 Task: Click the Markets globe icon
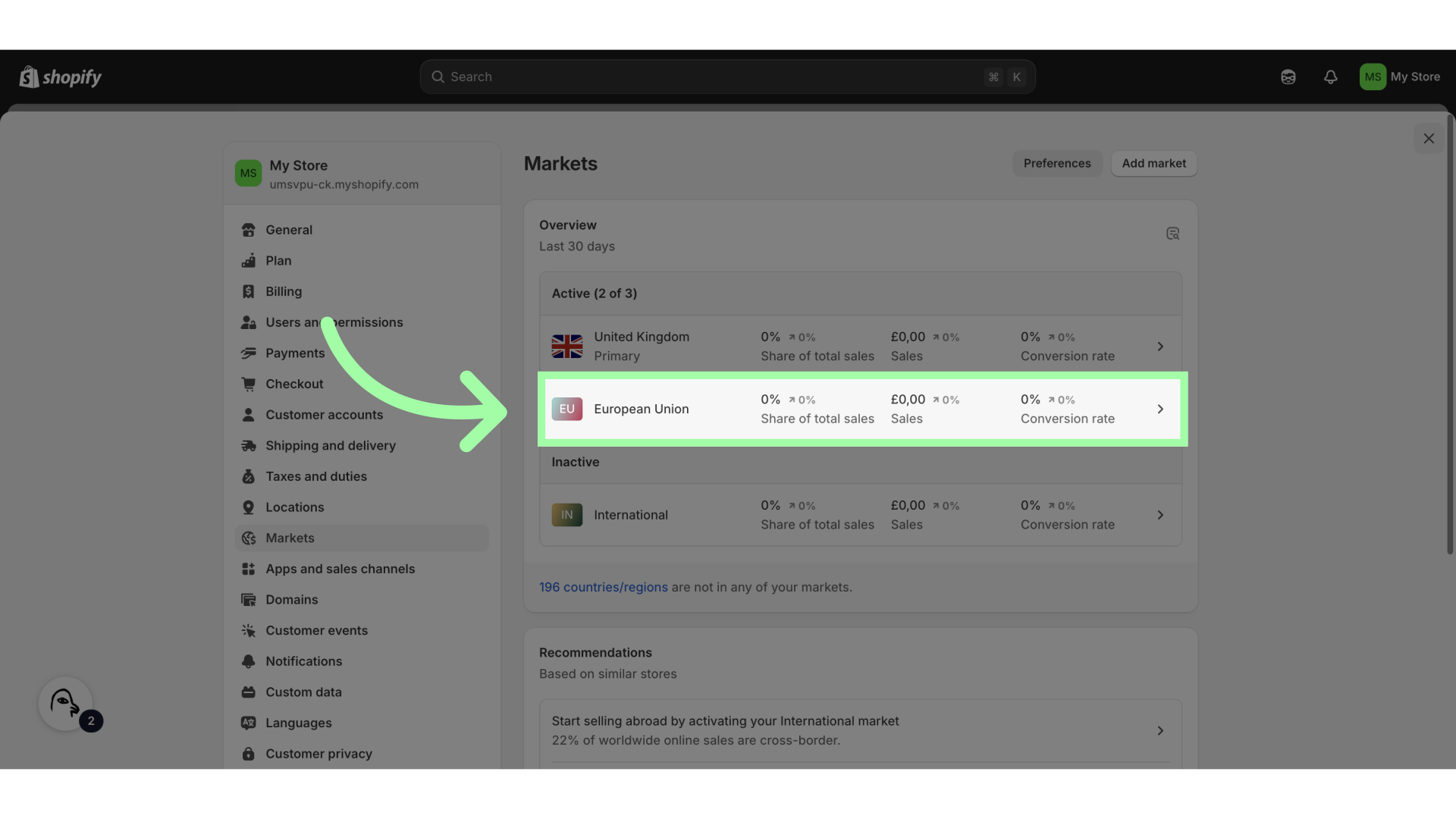248,538
